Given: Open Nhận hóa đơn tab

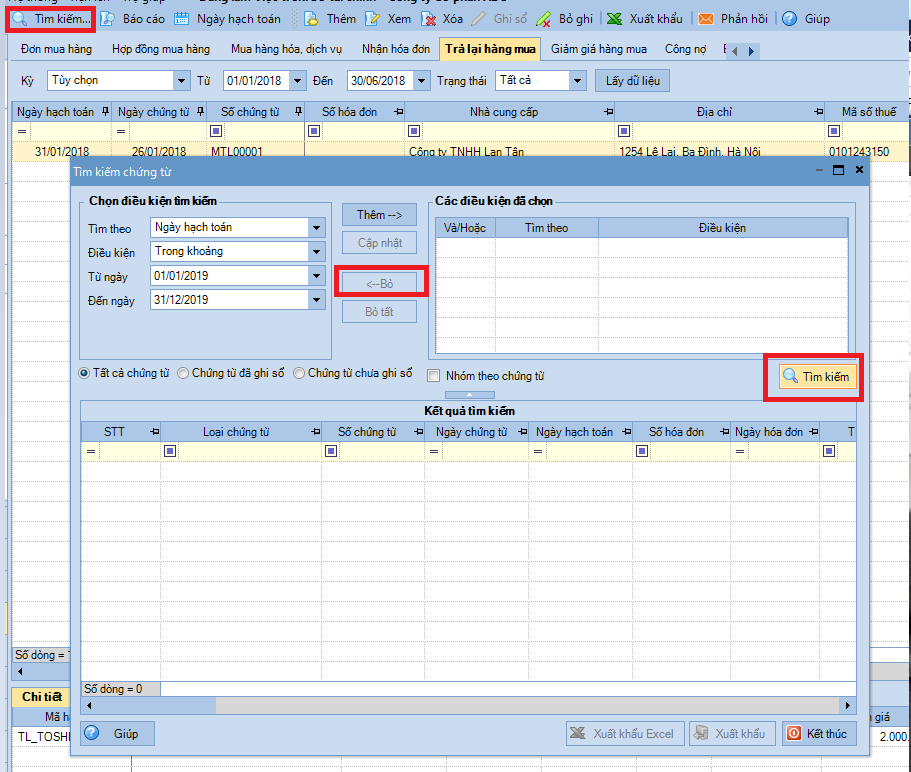Looking at the screenshot, I should pyautogui.click(x=396, y=49).
